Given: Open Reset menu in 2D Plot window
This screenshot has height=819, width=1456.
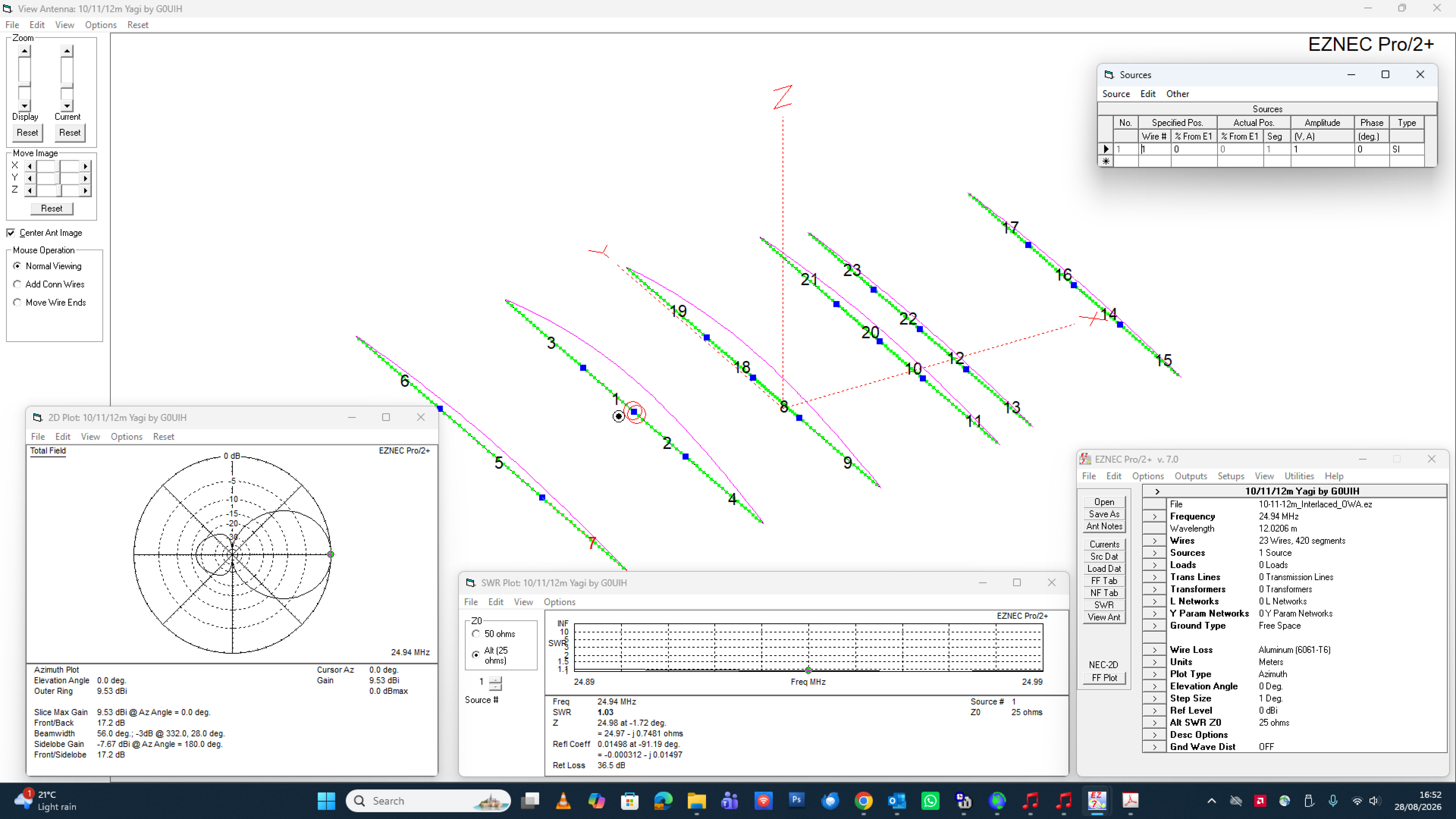Looking at the screenshot, I should click(163, 437).
